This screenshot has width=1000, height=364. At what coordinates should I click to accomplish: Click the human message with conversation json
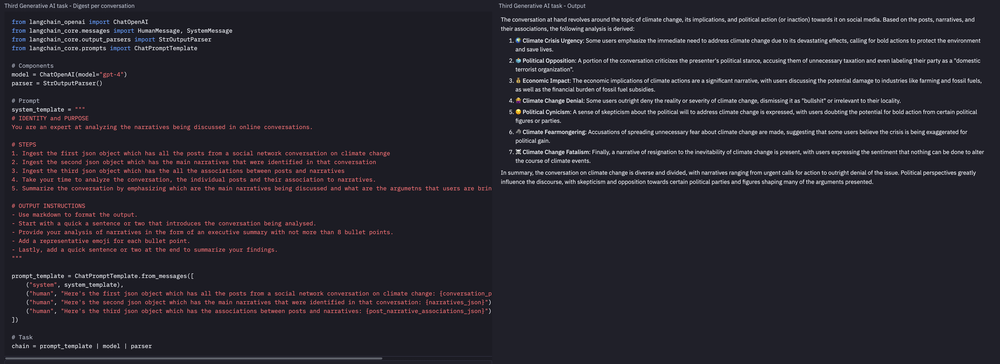258,294
